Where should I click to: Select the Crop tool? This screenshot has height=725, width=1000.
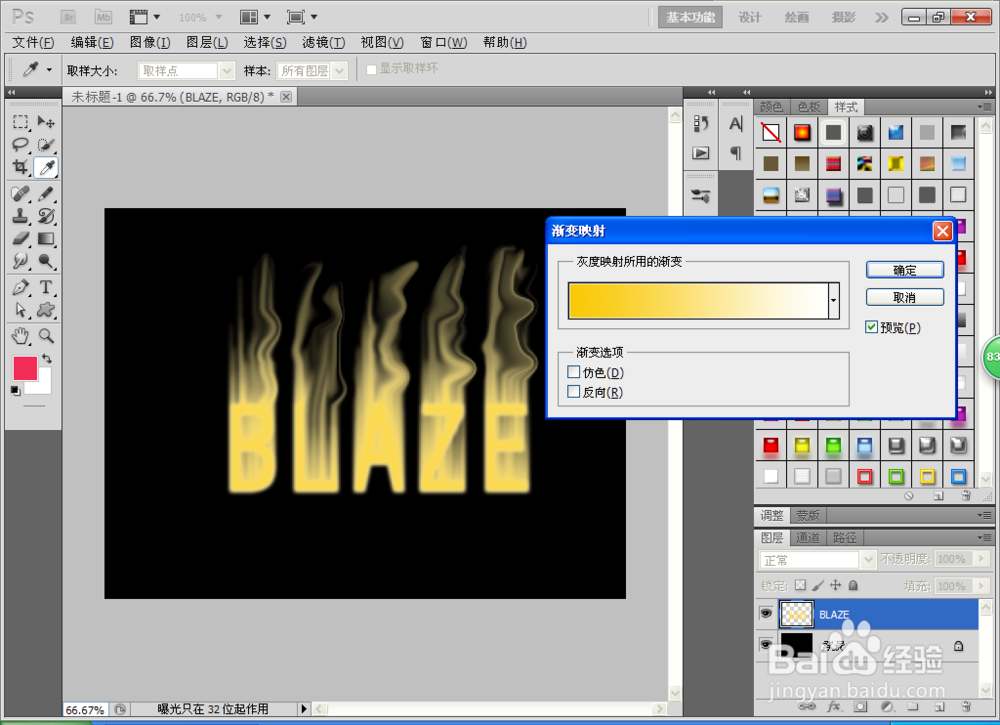click(20, 168)
